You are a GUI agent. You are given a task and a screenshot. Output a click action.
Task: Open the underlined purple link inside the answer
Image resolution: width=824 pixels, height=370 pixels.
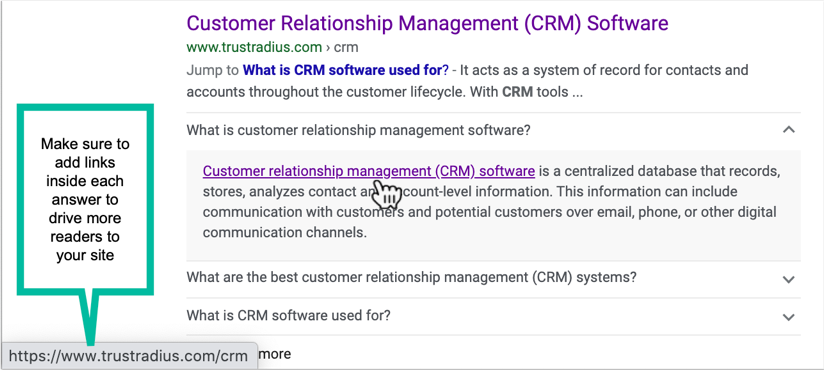(369, 171)
